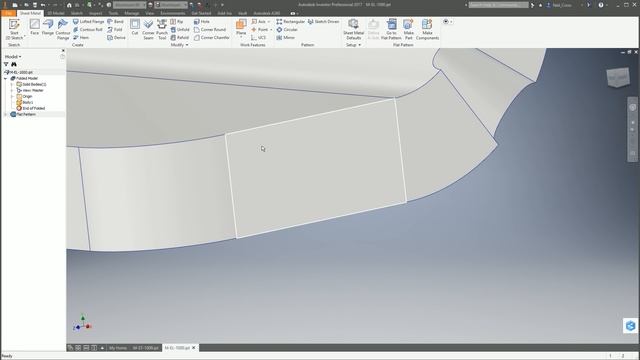Select the Unfold tool

click(x=180, y=29)
